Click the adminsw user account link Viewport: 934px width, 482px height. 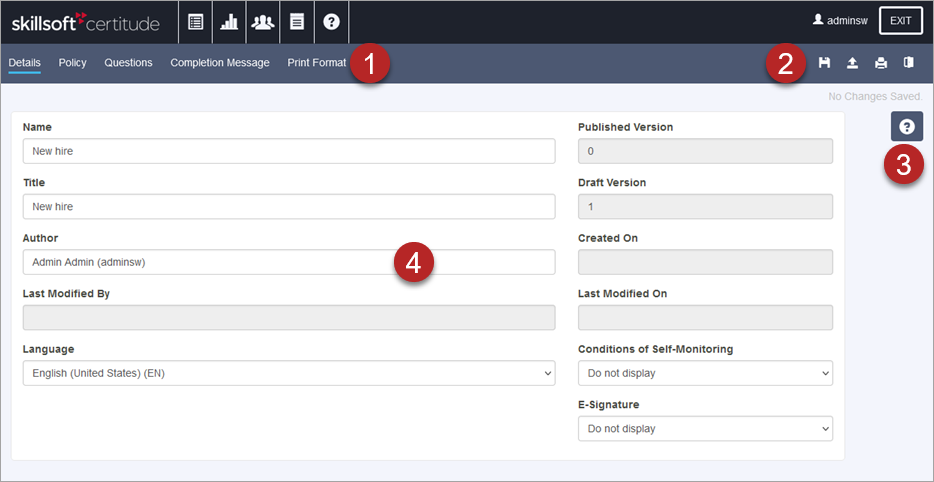(x=840, y=20)
